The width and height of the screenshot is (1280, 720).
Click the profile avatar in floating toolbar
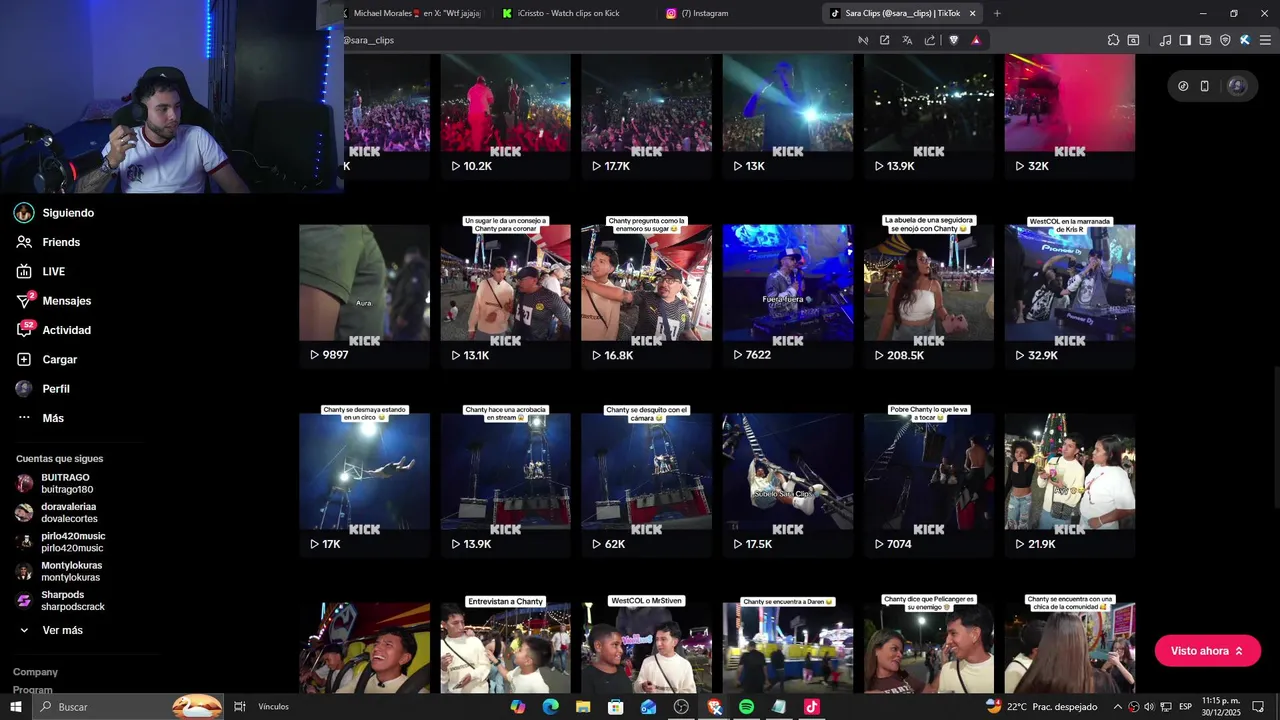[x=1237, y=86]
